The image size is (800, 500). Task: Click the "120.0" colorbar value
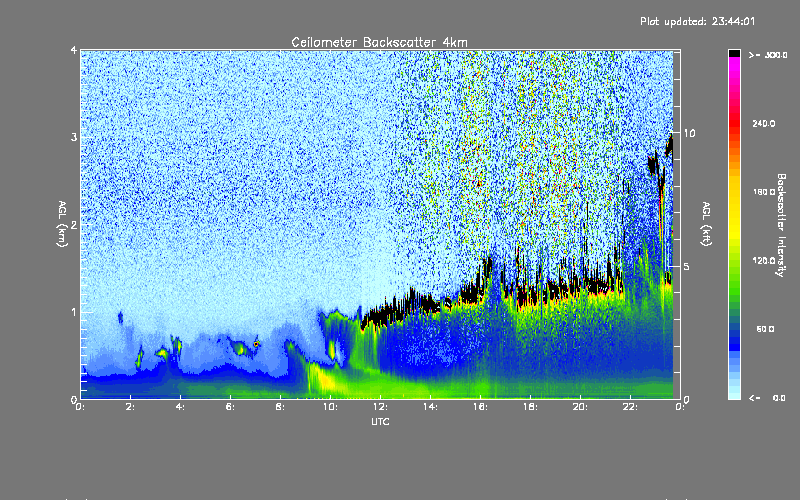tap(764, 261)
